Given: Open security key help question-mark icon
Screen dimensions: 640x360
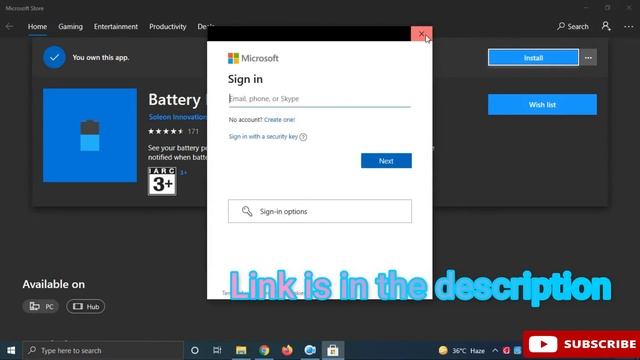Looking at the screenshot, I should [303, 137].
